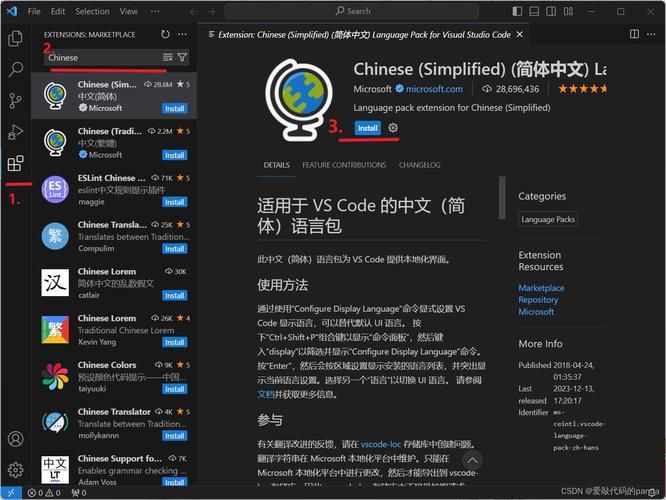The width and height of the screenshot is (666, 500).
Task: Show errors and warnings in status bar
Action: point(44,493)
